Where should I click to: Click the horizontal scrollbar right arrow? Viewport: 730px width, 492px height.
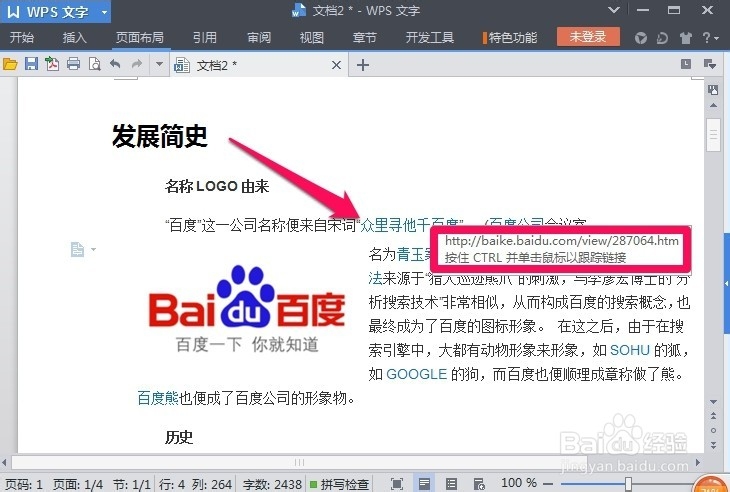click(697, 462)
